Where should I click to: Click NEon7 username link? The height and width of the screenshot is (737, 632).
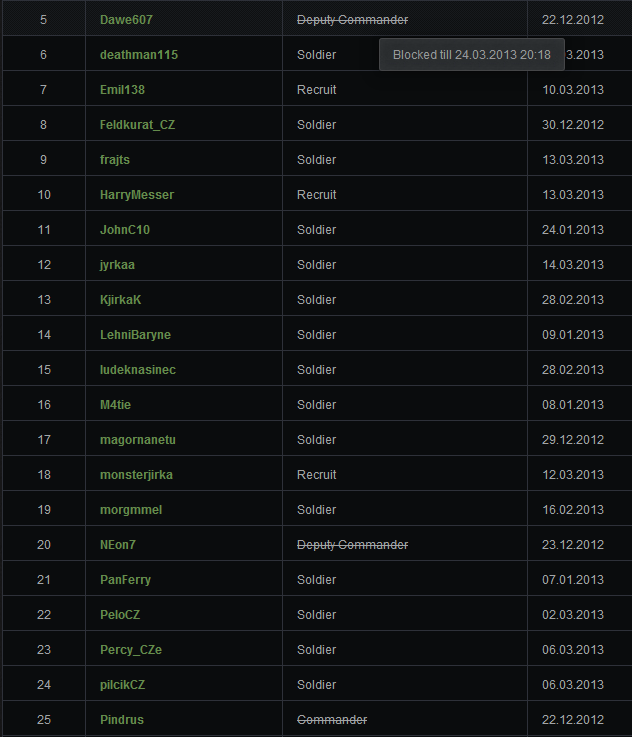coord(117,545)
